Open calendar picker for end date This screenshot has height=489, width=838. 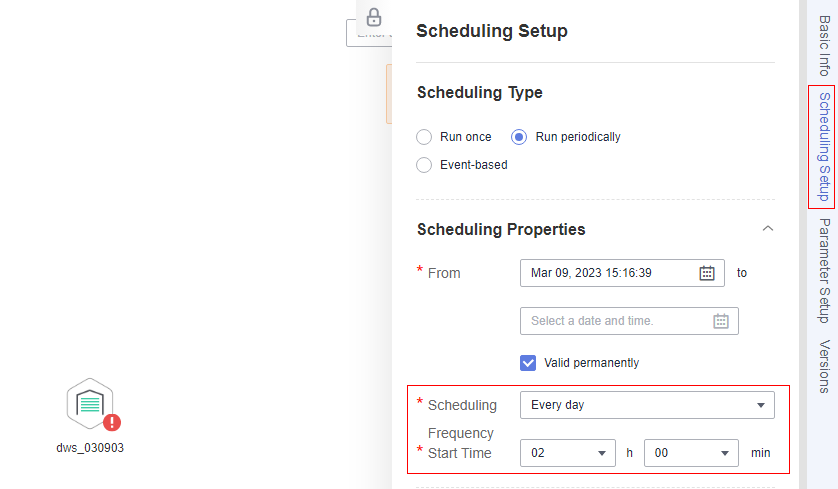click(x=721, y=321)
